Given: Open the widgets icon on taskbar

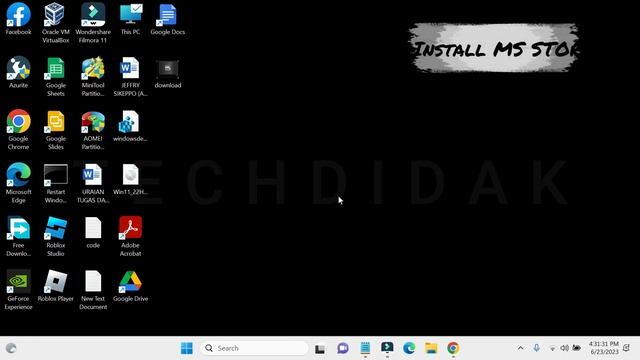Looking at the screenshot, I should tap(11, 348).
